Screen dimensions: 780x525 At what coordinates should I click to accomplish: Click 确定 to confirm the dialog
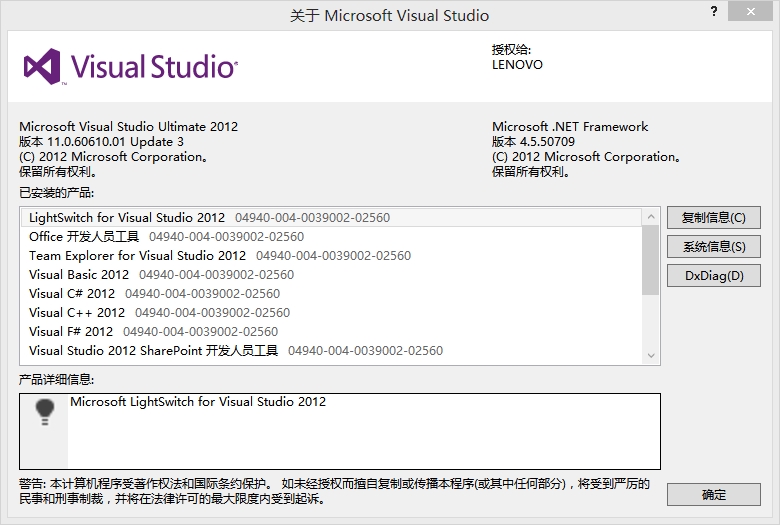point(713,494)
